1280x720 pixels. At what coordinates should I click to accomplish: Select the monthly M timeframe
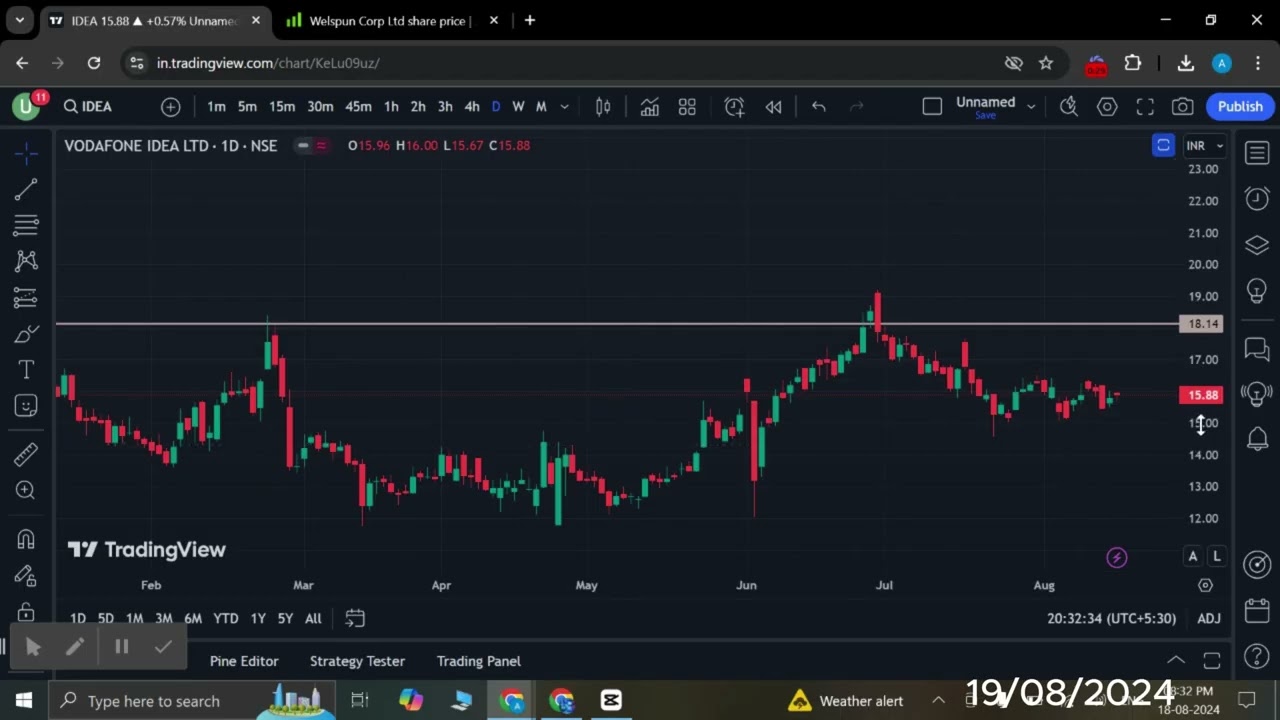pyautogui.click(x=541, y=106)
